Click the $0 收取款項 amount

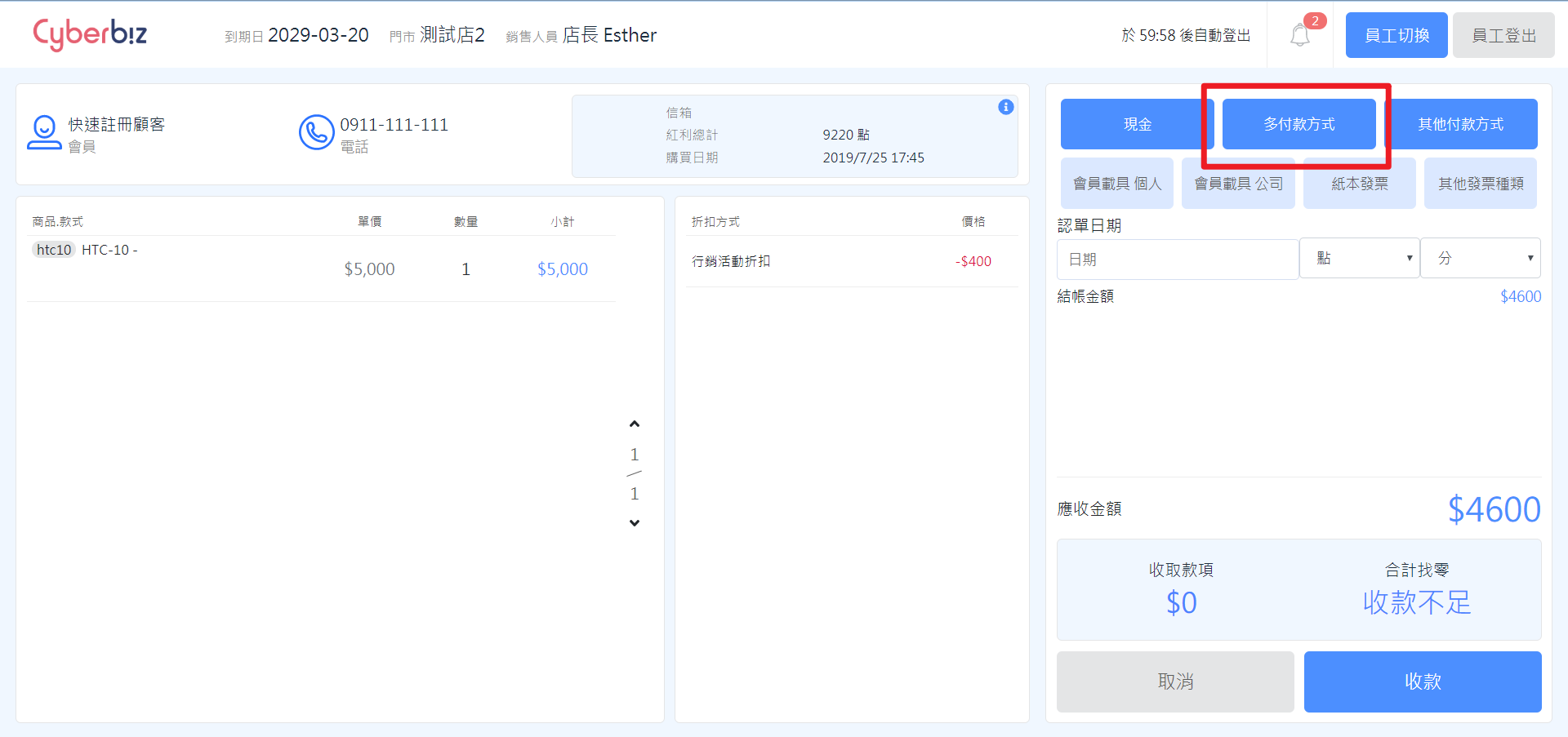pos(1182,602)
